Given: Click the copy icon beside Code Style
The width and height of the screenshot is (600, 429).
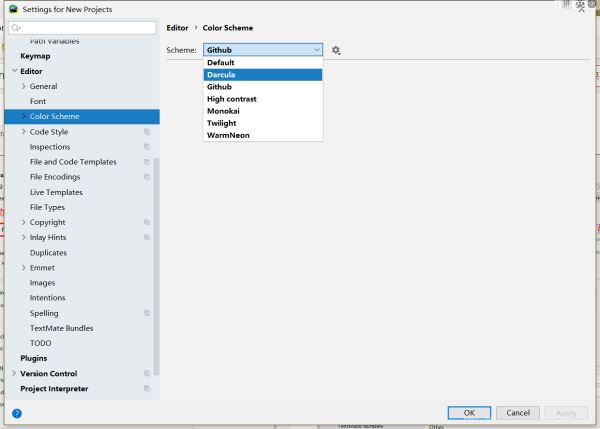Looking at the screenshot, I should 146,132.
